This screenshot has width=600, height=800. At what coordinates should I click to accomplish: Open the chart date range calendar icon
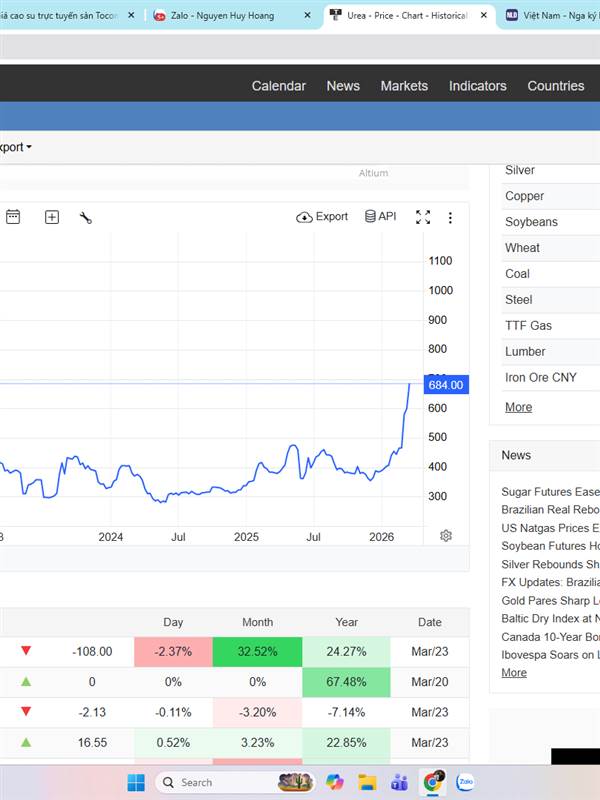(13, 217)
